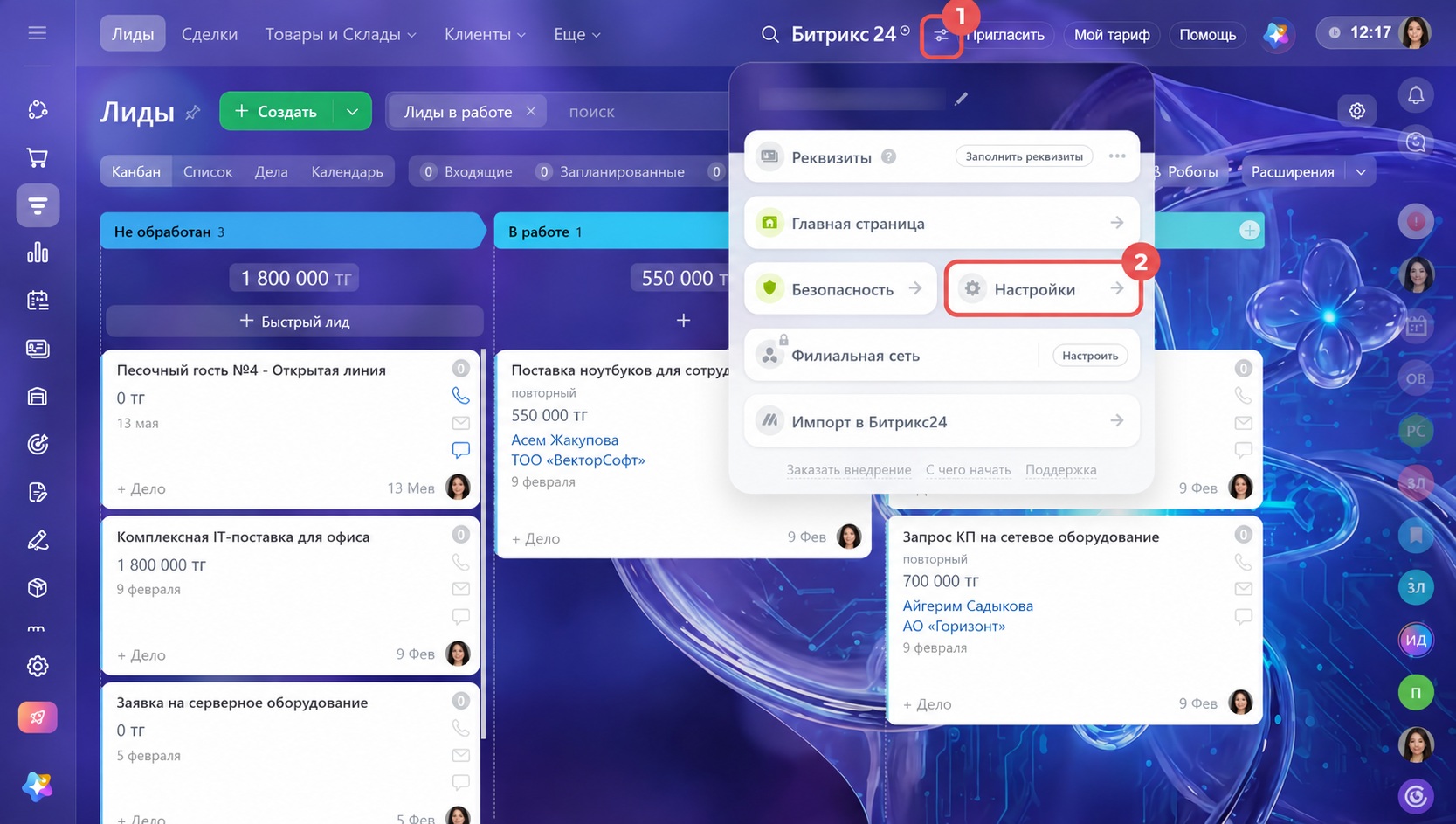Open the CRM funnel sidebar icon
Screen dimensions: 1456x824
coord(38,205)
